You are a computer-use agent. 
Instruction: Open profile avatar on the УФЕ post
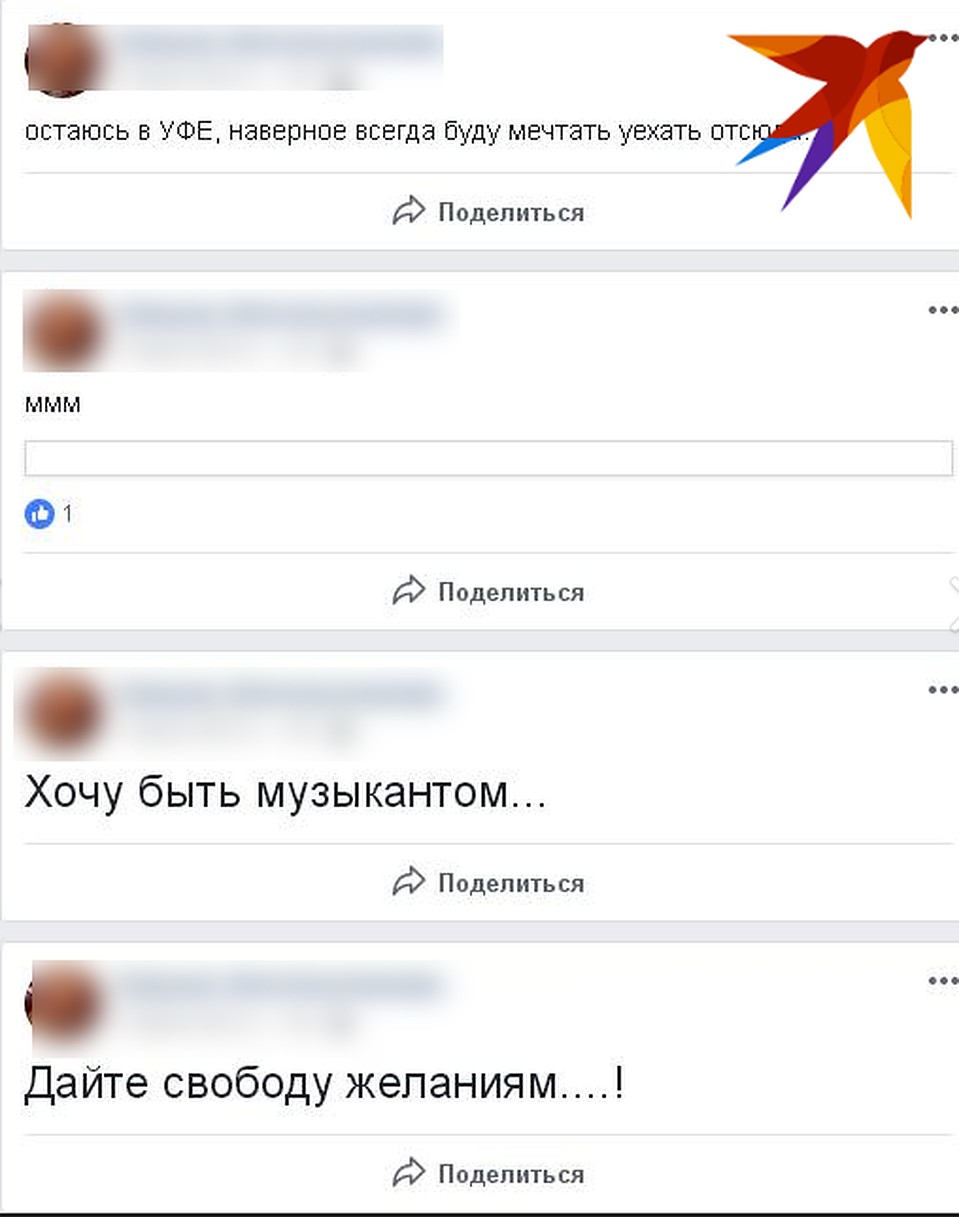(64, 58)
